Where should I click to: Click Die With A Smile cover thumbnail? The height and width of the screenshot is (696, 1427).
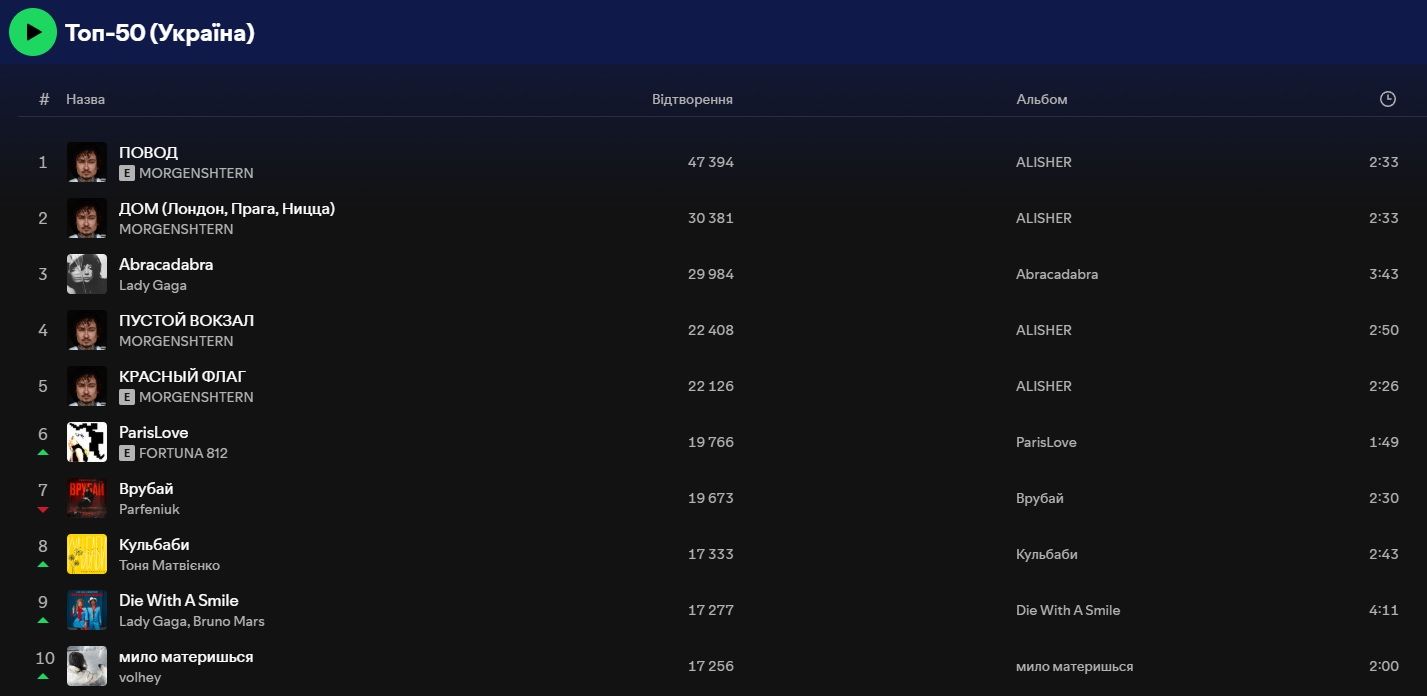click(87, 610)
